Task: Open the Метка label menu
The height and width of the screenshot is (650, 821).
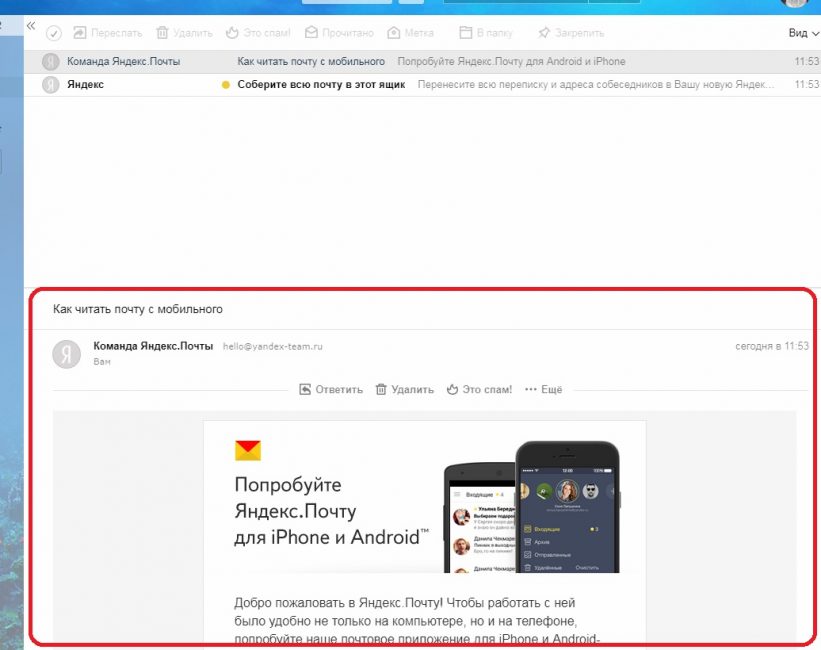Action: coord(410,33)
